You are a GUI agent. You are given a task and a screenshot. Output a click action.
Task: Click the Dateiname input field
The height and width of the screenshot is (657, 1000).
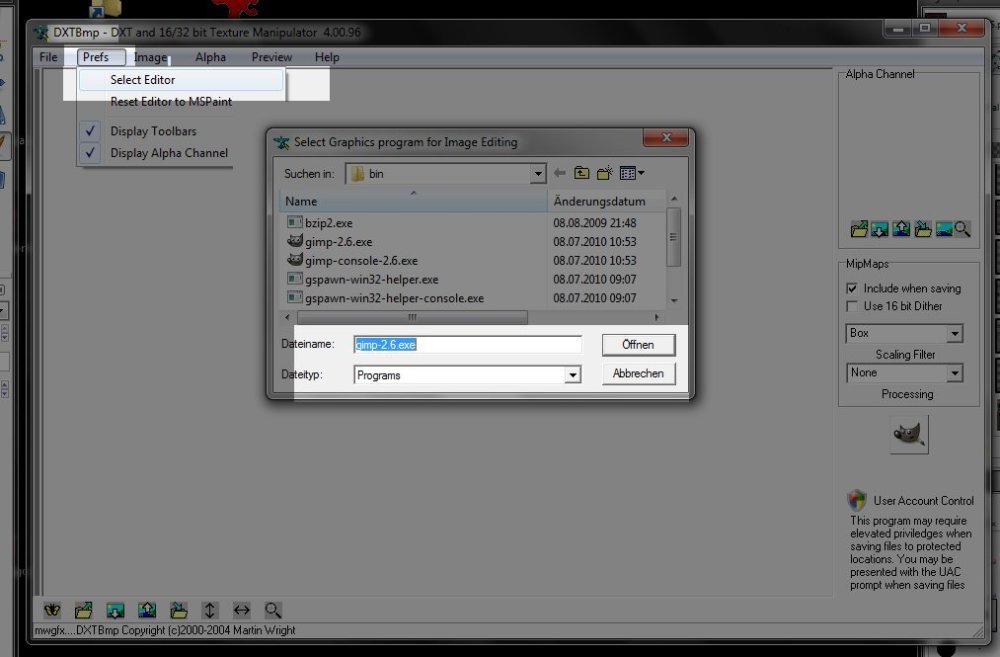[467, 344]
